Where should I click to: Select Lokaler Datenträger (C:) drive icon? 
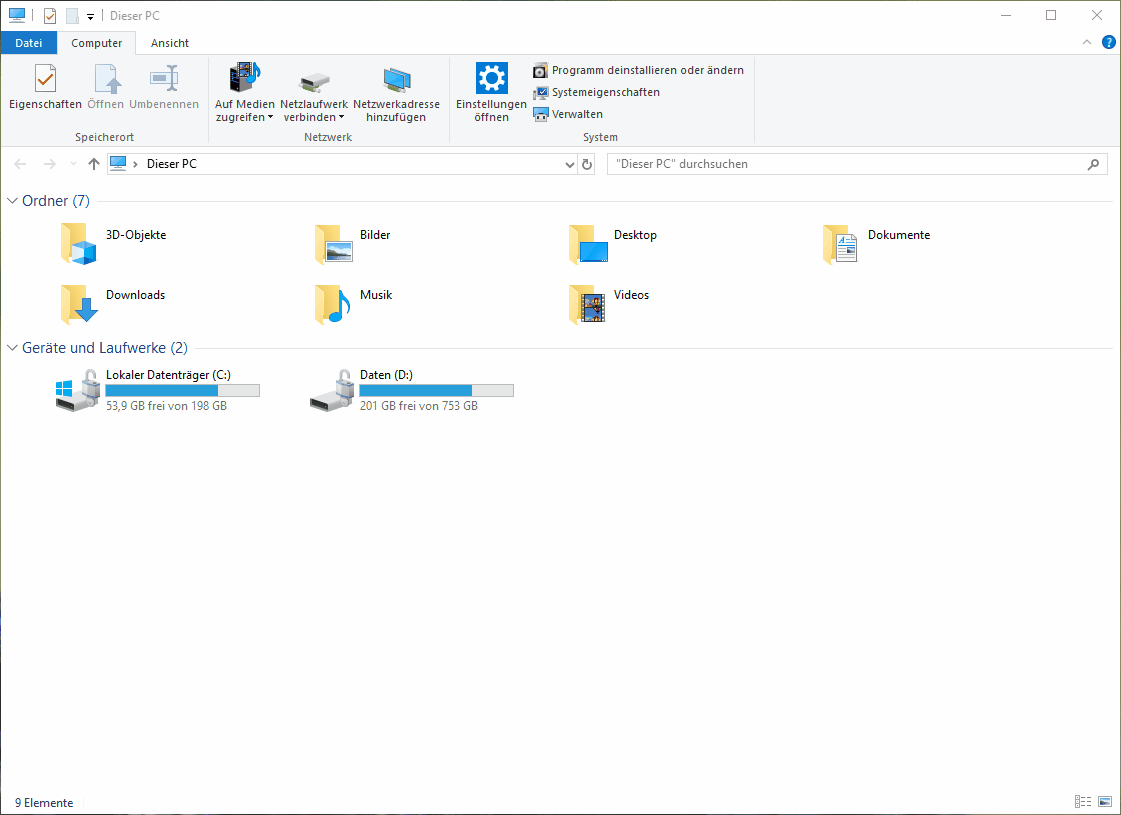[x=77, y=390]
